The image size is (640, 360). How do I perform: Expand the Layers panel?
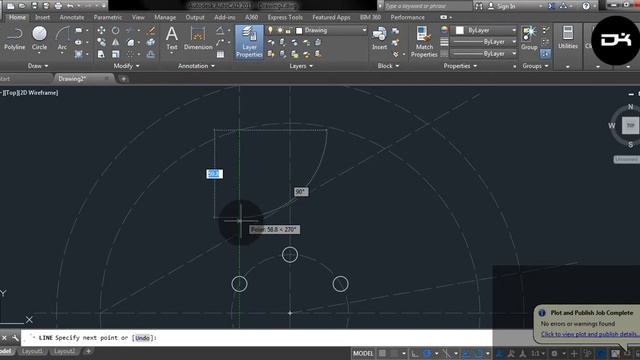tap(301, 66)
